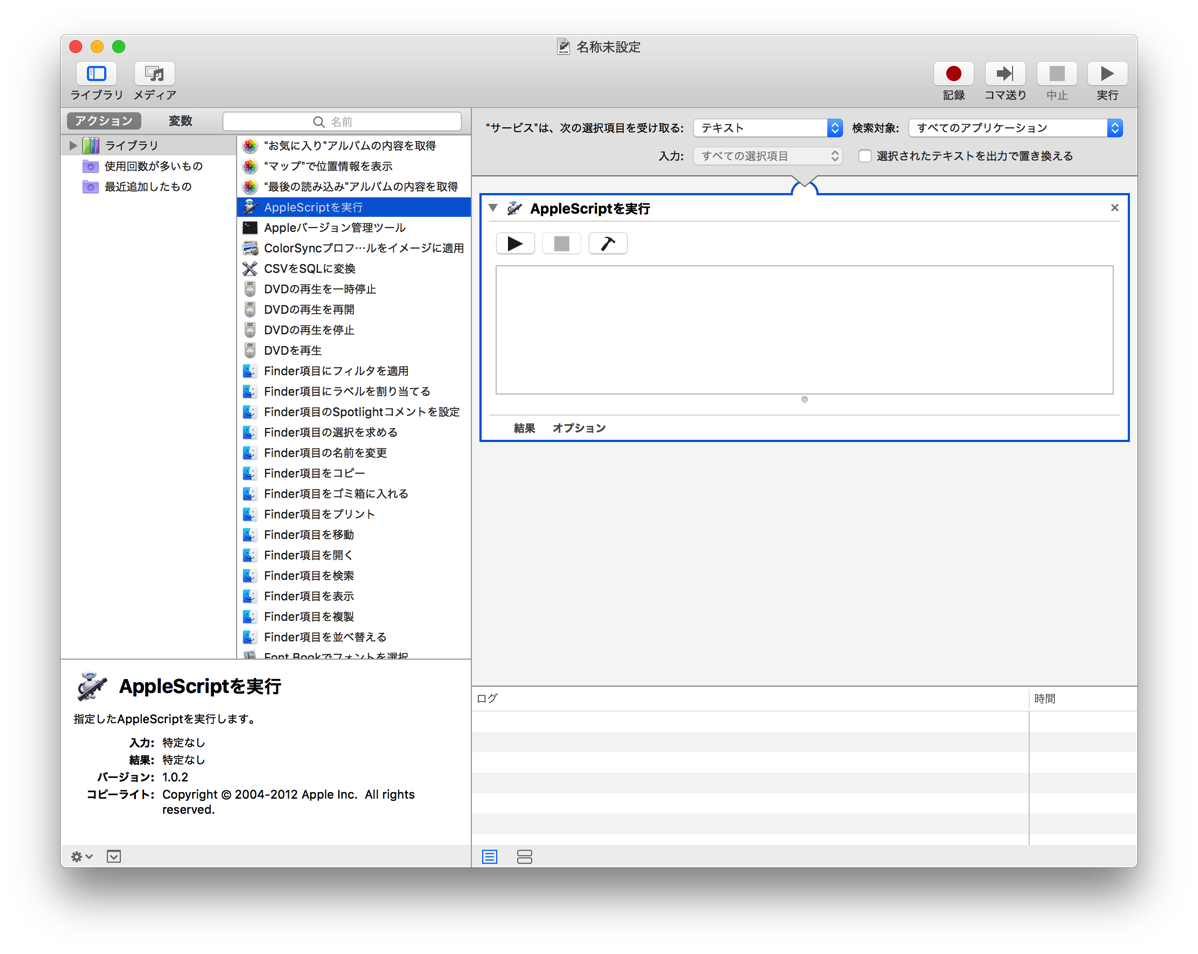Select Finder項目を移動 action

[x=354, y=535]
